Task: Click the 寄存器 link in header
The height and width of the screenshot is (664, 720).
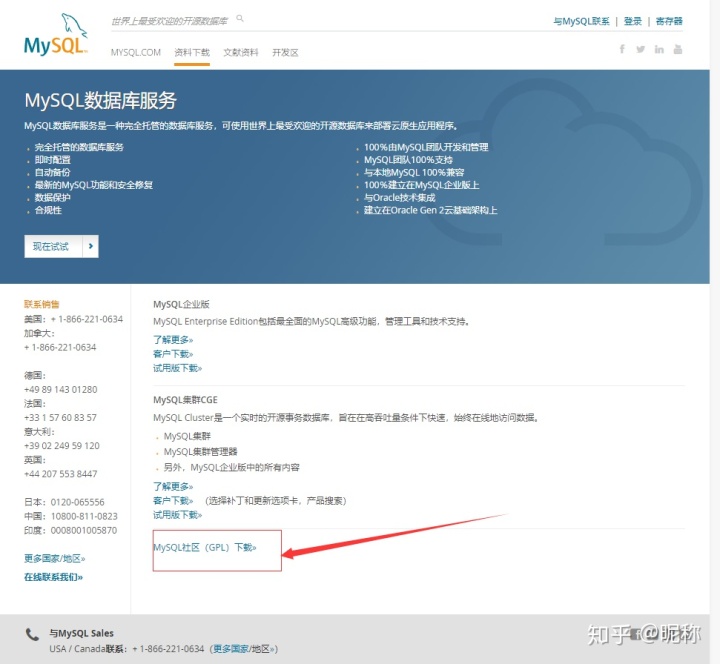Action: [x=669, y=21]
